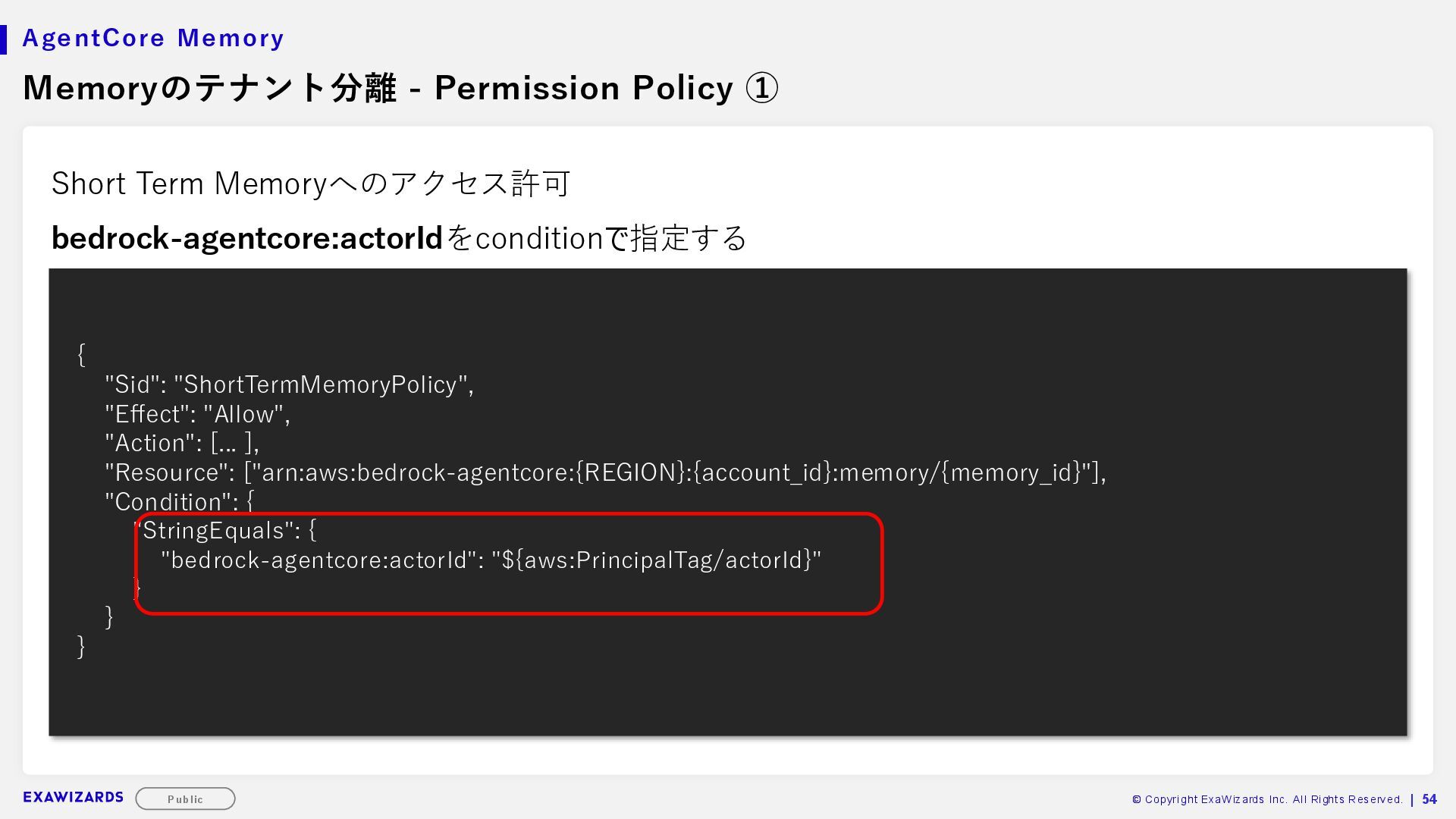Click the "Condition": { line
The width and height of the screenshot is (1456, 819).
pos(180,501)
